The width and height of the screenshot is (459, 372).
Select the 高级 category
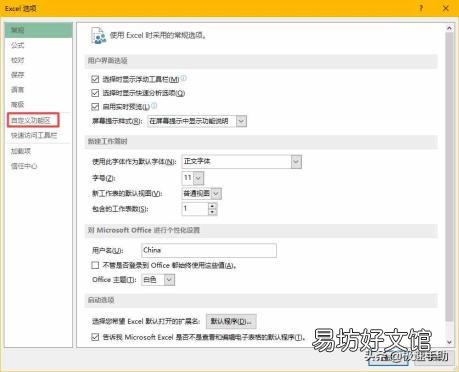[x=39, y=104]
